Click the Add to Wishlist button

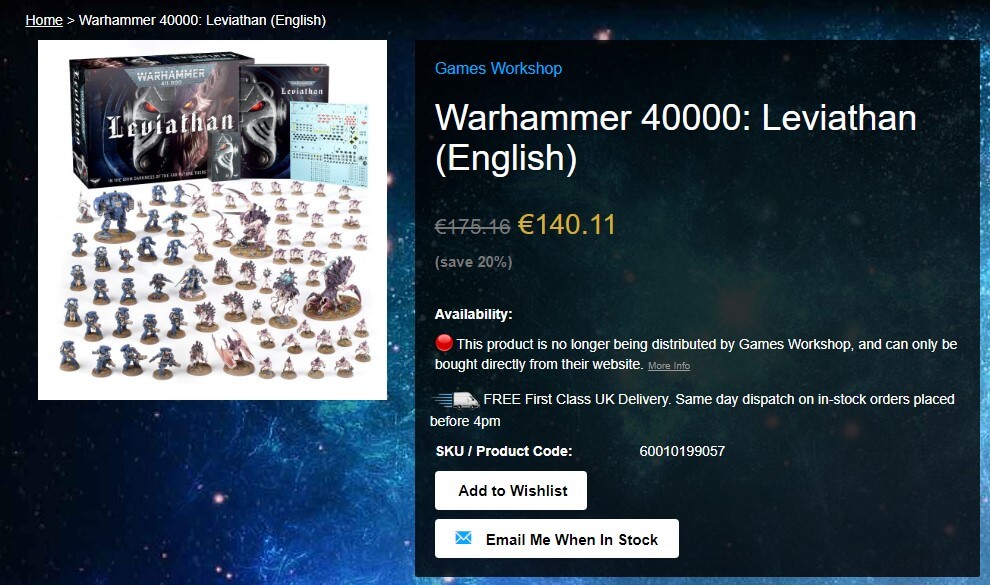511,490
